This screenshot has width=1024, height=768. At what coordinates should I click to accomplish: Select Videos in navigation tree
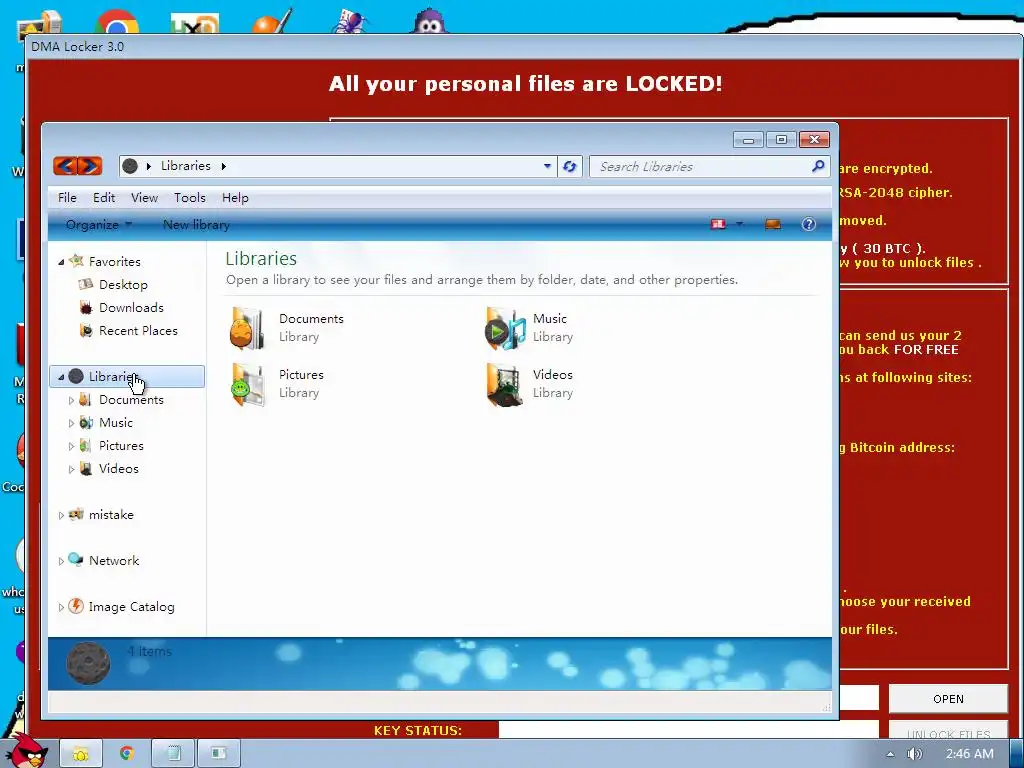point(118,469)
